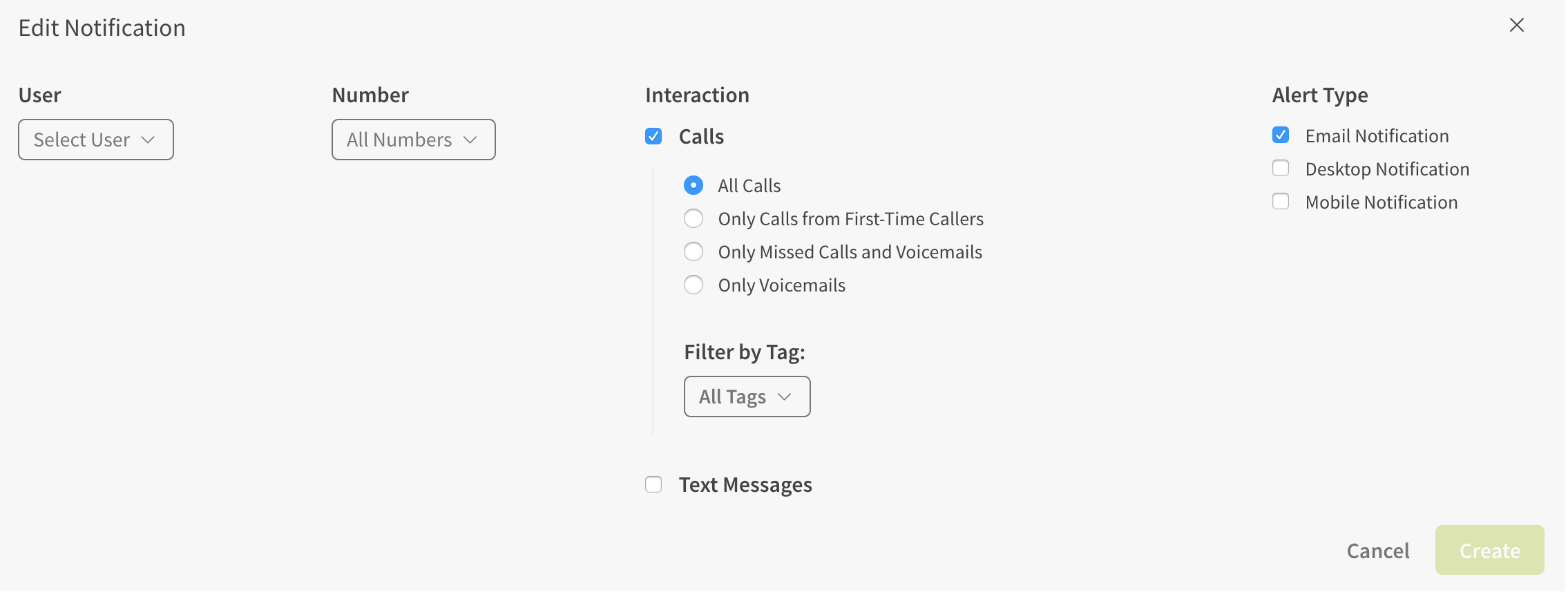Uncheck the Calls interaction checkbox

pos(653,136)
